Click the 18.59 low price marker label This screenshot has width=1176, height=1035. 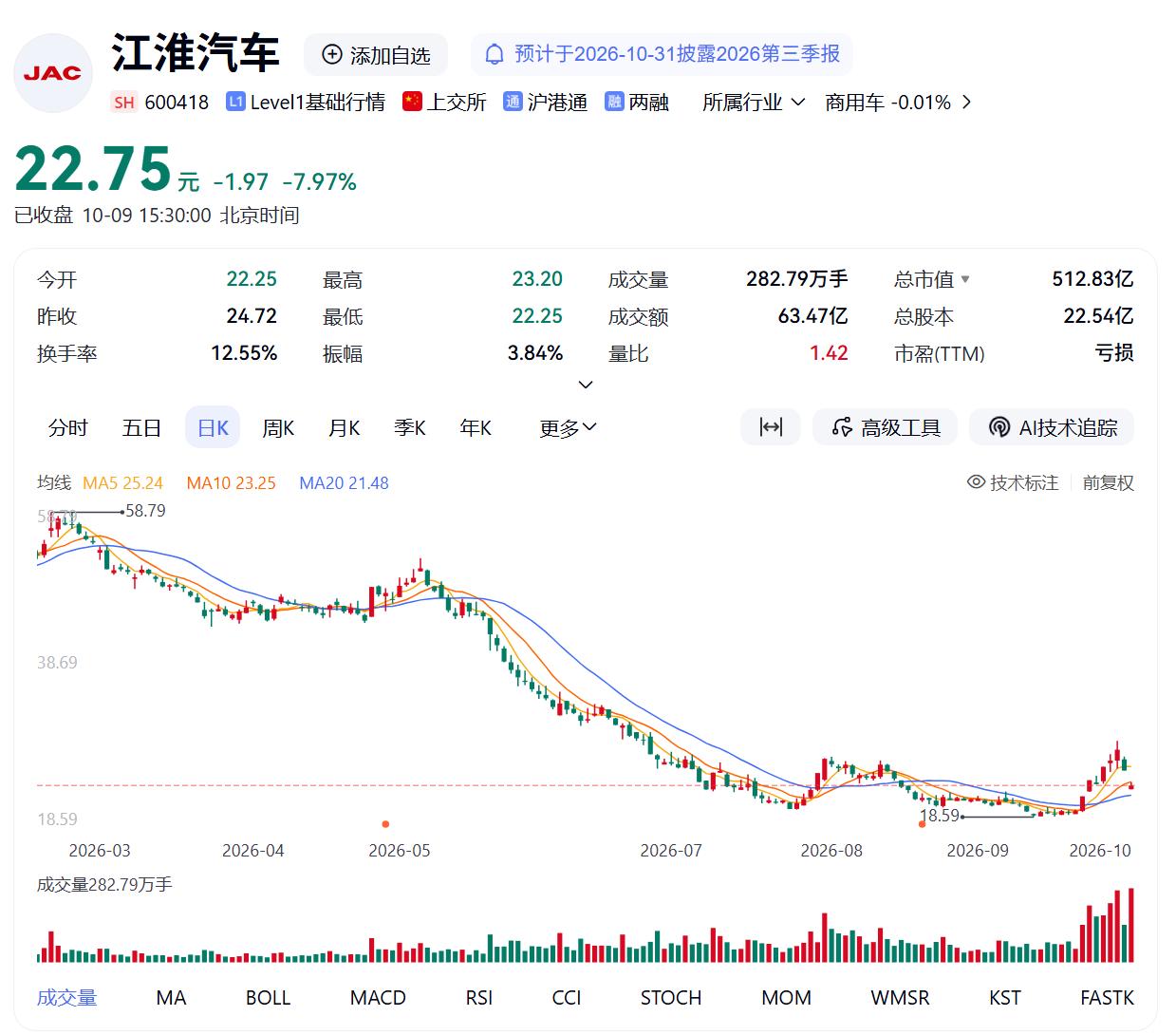(x=940, y=816)
